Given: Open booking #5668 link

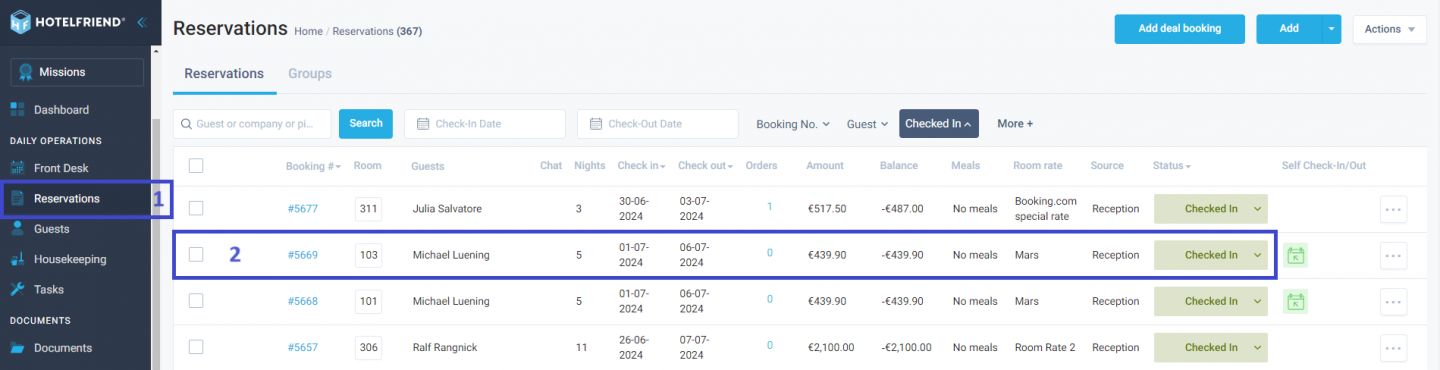Looking at the screenshot, I should (x=302, y=301).
